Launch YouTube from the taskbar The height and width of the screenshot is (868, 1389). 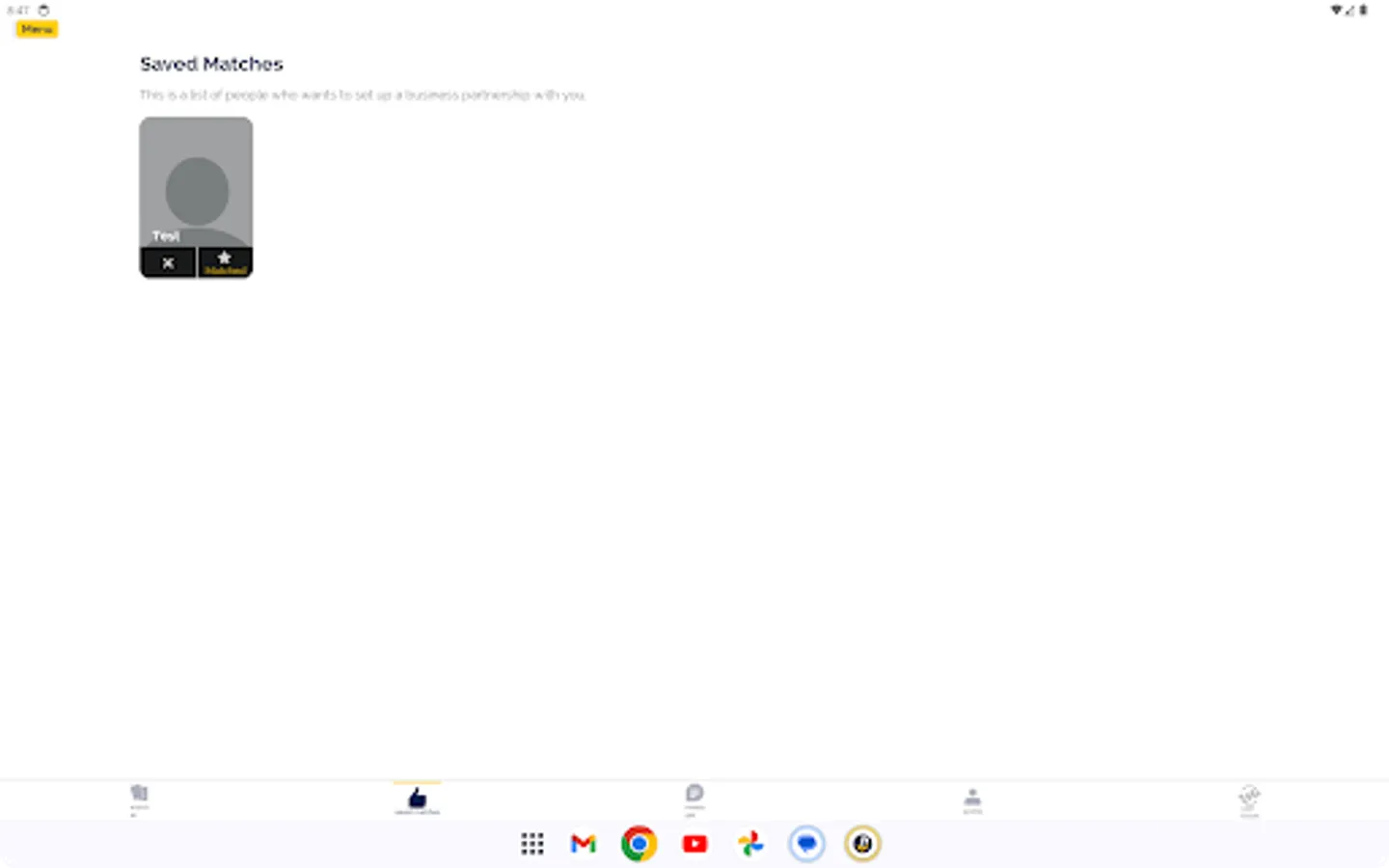tap(694, 843)
